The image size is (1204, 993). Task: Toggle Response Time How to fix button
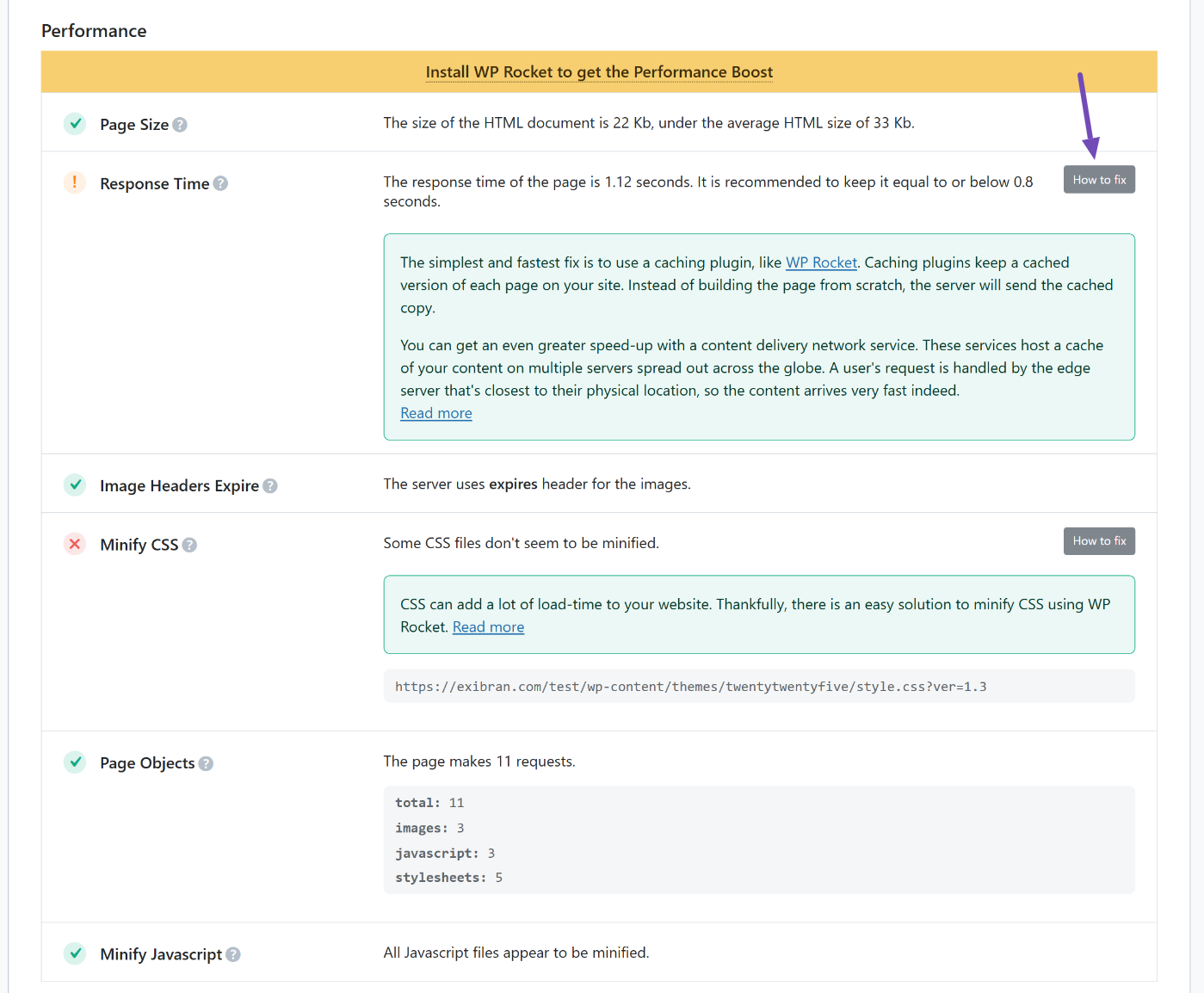pyautogui.click(x=1099, y=180)
